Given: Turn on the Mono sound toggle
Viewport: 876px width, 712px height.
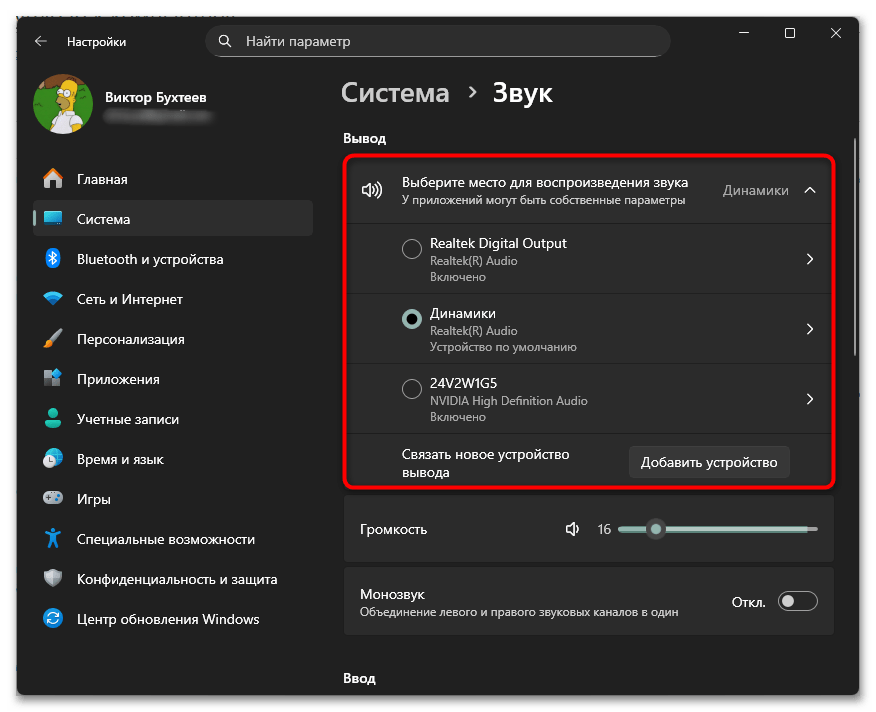Looking at the screenshot, I should (x=798, y=601).
